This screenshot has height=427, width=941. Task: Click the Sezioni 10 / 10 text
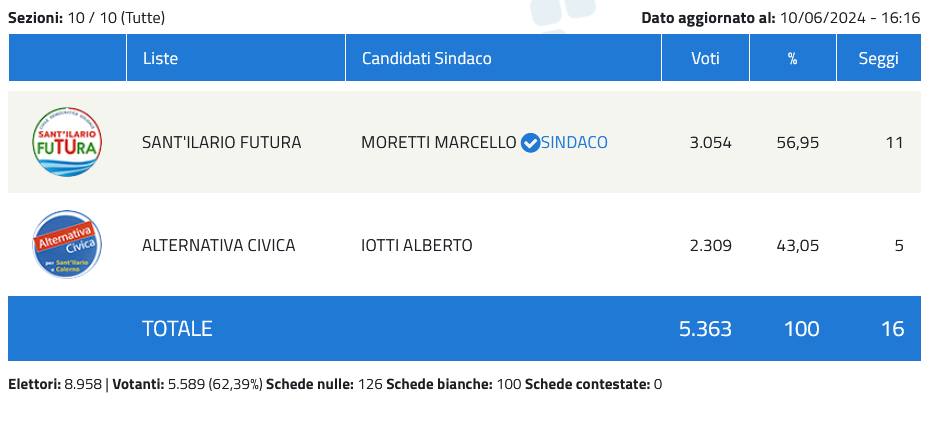(87, 17)
